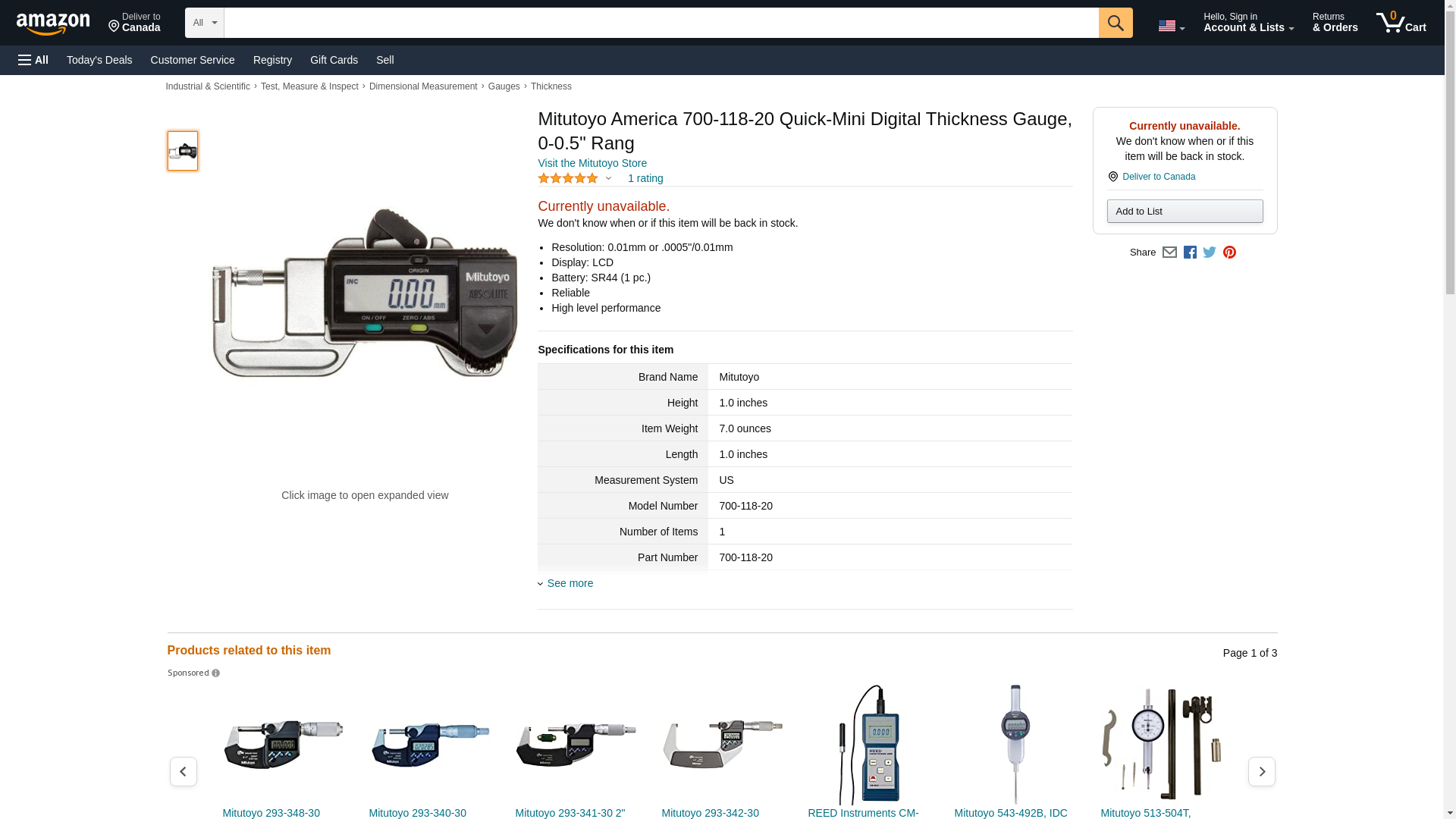The width and height of the screenshot is (1456, 819).
Task: Visit the Mitutoyo Store link
Action: (x=592, y=163)
